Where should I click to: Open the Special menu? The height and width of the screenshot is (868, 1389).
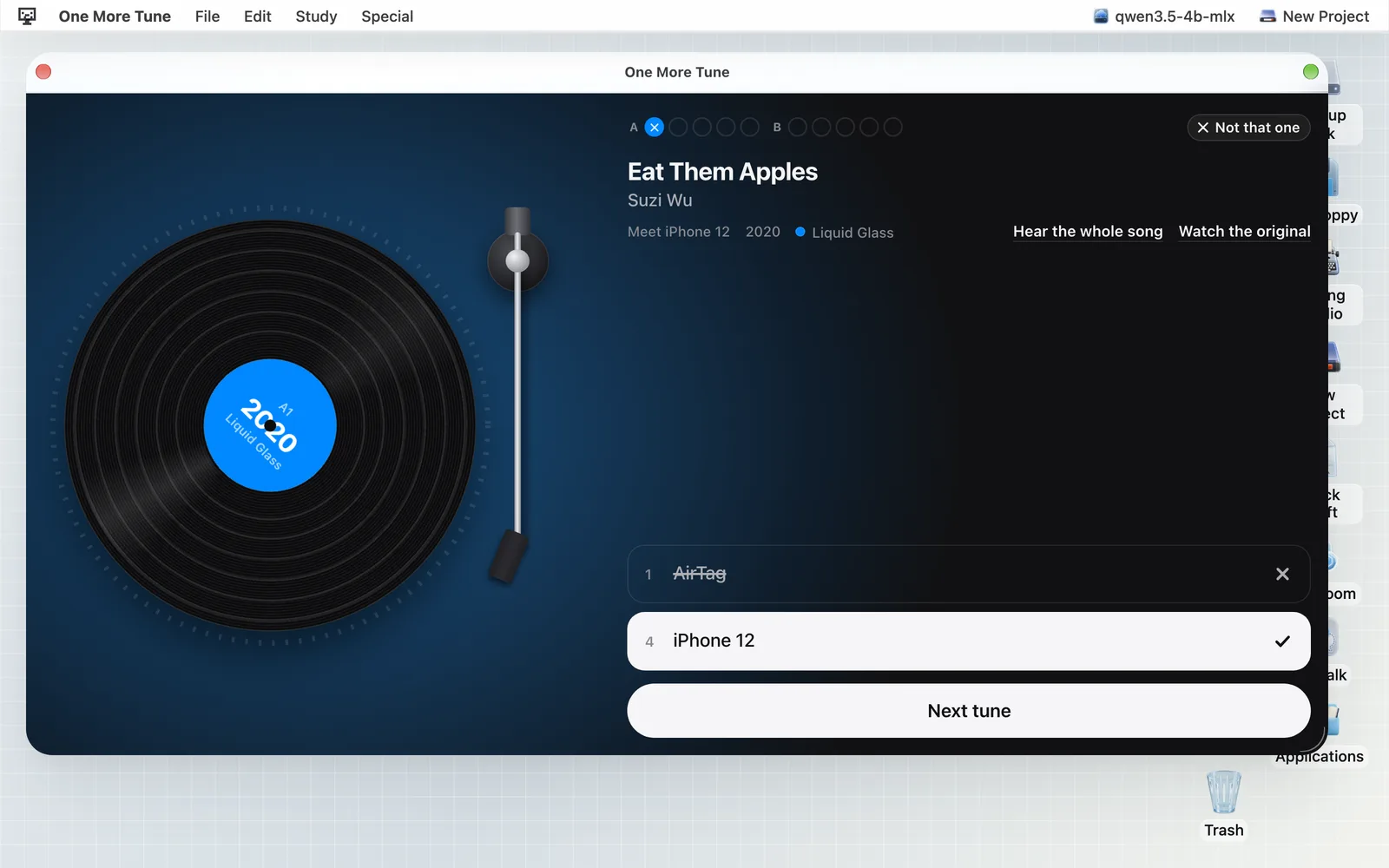pyautogui.click(x=387, y=16)
